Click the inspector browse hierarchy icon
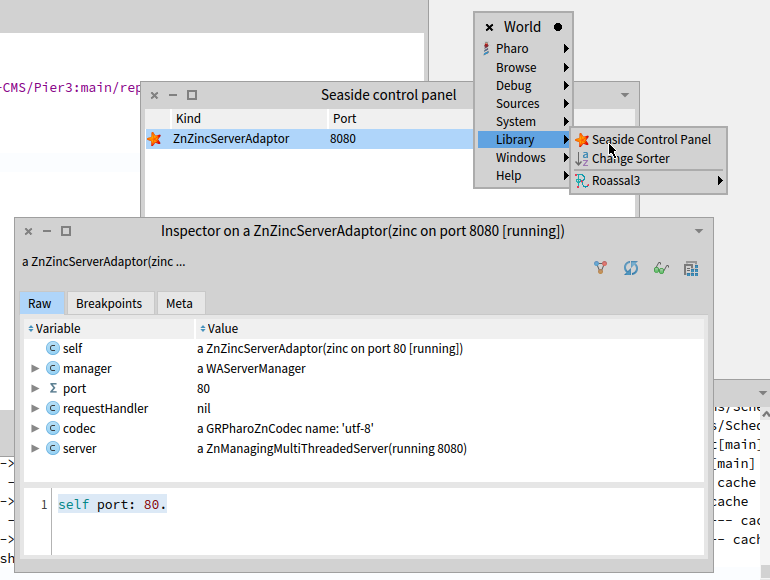The image size is (770, 580). 600,268
